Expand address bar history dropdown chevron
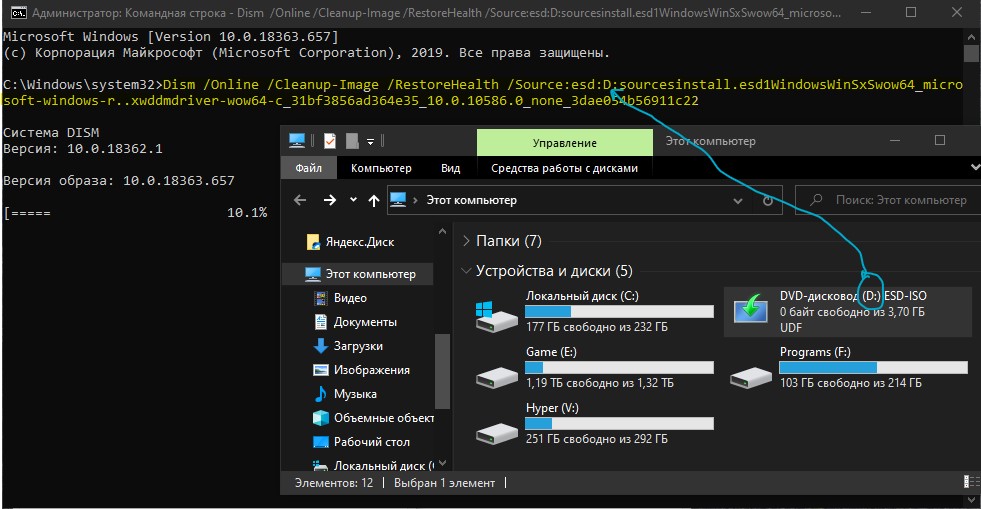 click(x=738, y=201)
